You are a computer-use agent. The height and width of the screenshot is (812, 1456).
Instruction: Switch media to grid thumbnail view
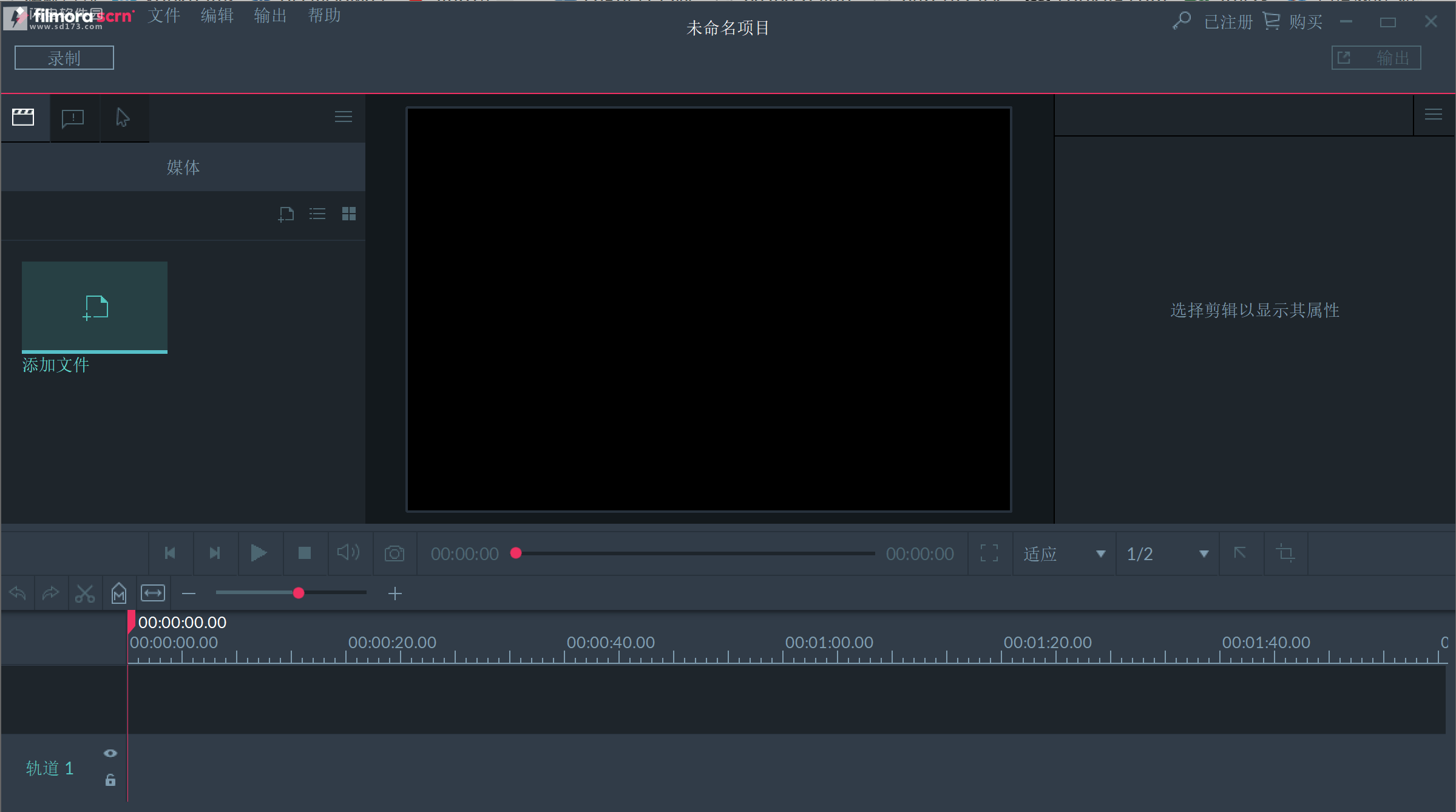tap(349, 214)
